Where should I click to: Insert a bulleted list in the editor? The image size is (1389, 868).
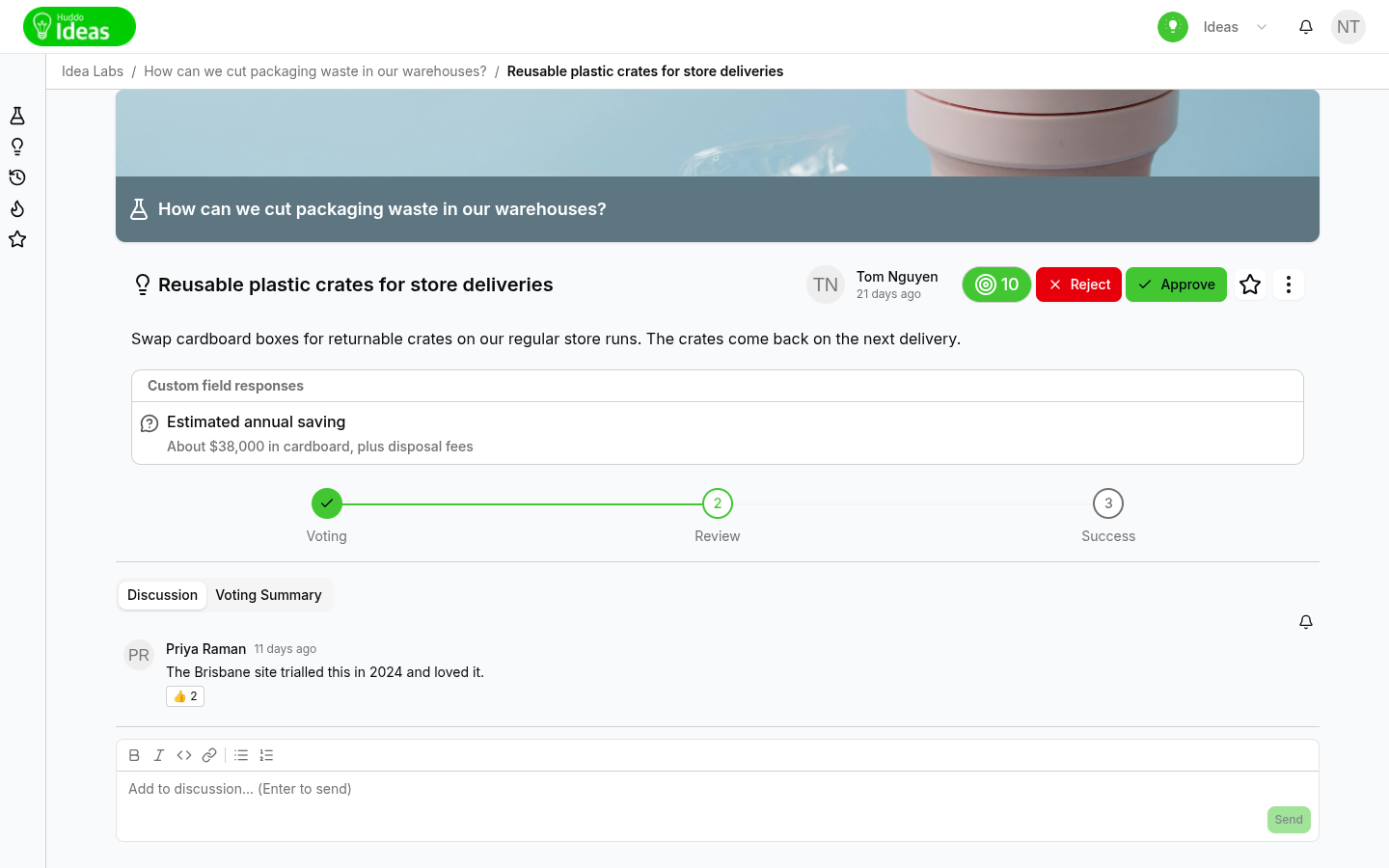(241, 755)
